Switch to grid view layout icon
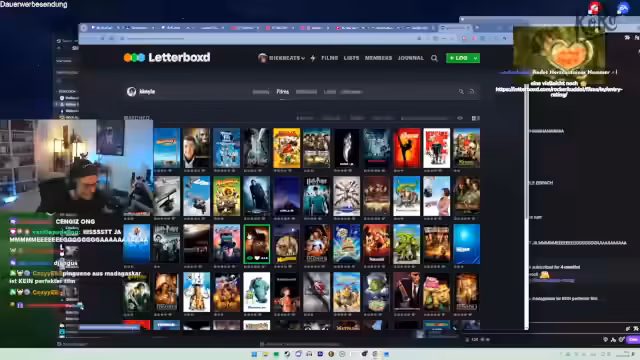Screen dimensions: 640x360 pyautogui.click(x=474, y=118)
